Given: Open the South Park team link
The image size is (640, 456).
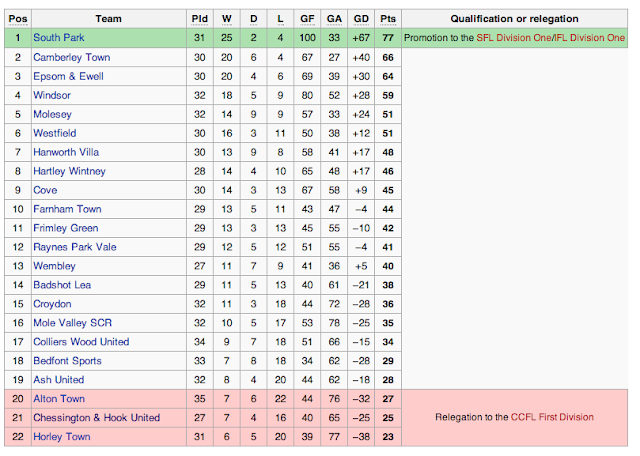Looking at the screenshot, I should (x=58, y=38).
